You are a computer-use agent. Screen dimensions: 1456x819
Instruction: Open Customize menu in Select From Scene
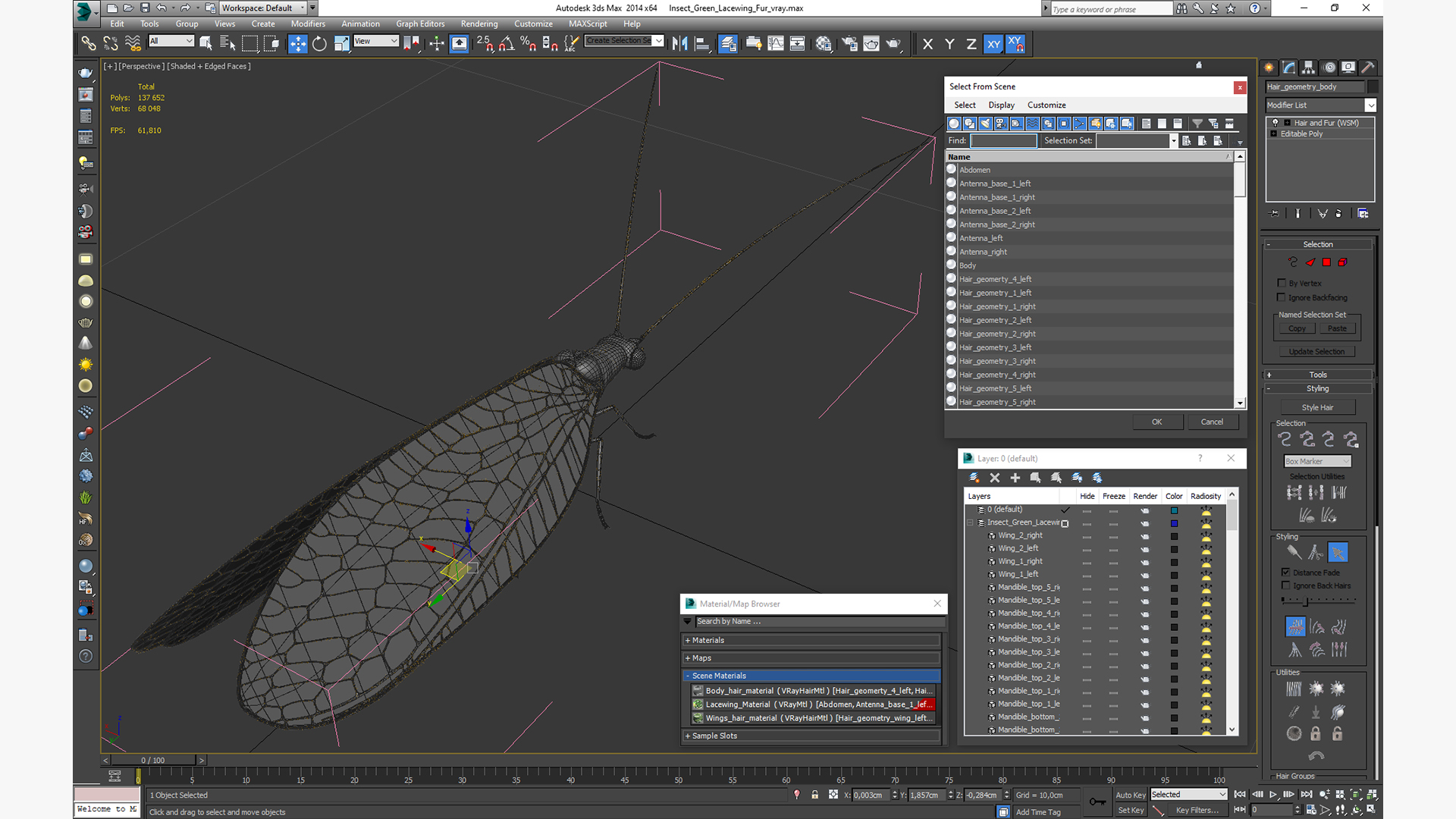1046,105
